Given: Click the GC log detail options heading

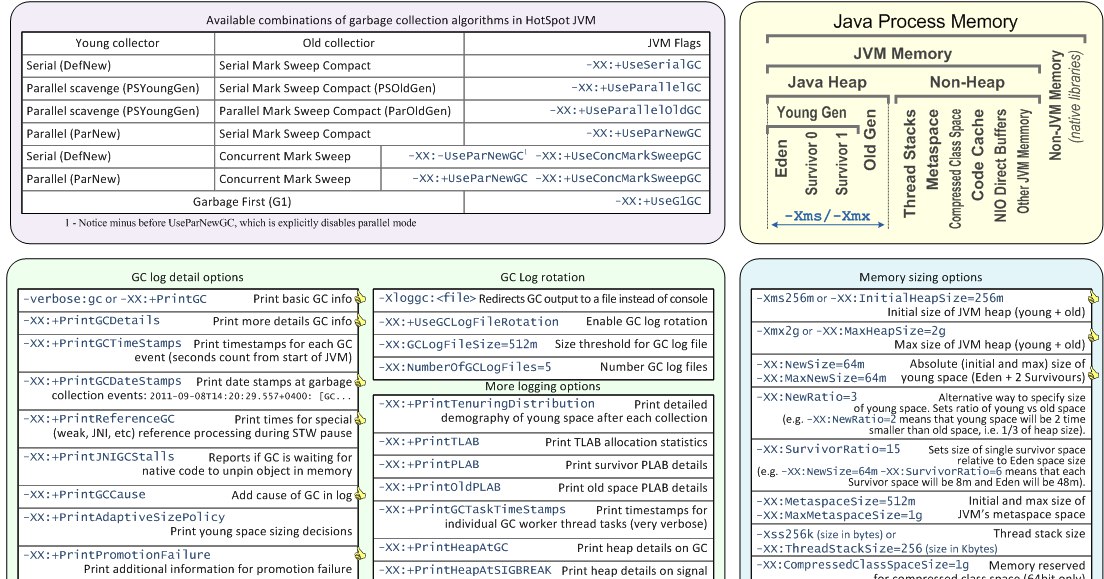Looking at the screenshot, I should (x=187, y=278).
